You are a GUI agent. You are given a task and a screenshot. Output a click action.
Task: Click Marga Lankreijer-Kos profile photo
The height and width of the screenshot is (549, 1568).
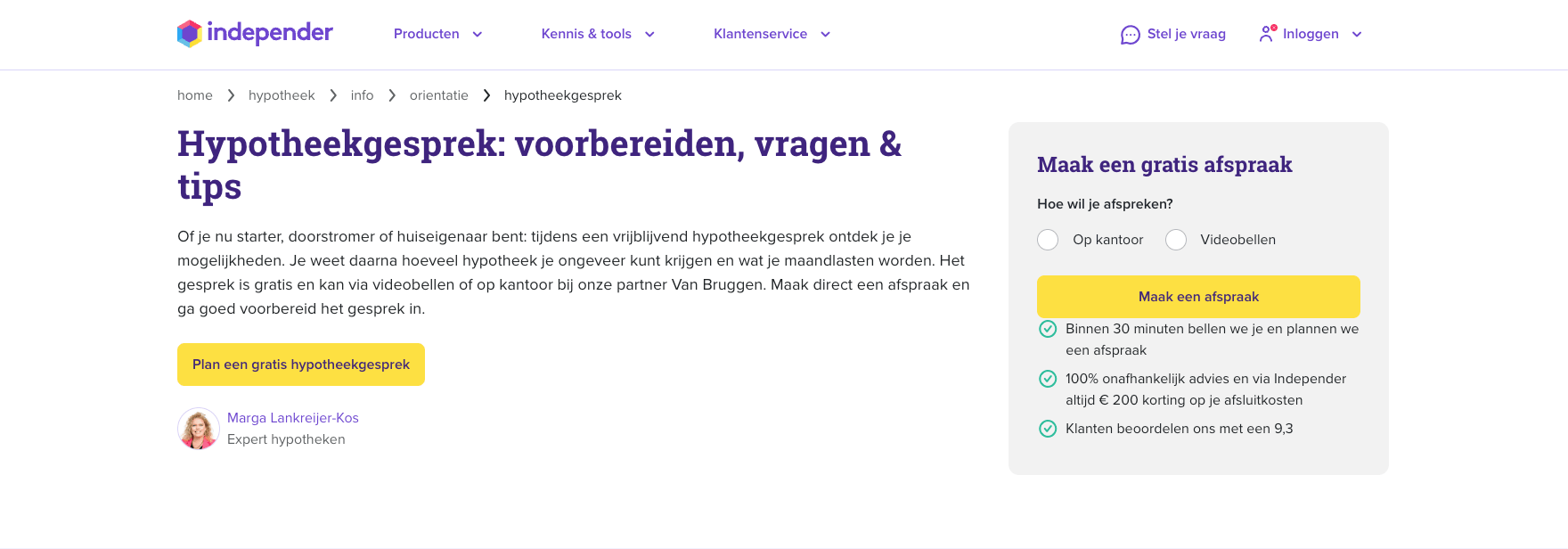tap(199, 429)
